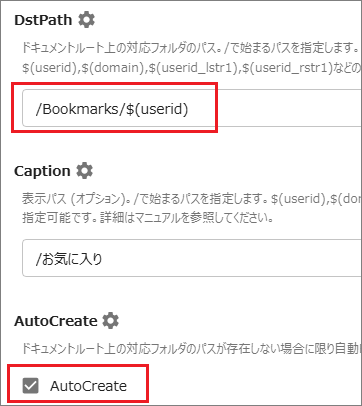Toggle the AutoCreate checkbox
The image size is (362, 406).
(x=30, y=386)
